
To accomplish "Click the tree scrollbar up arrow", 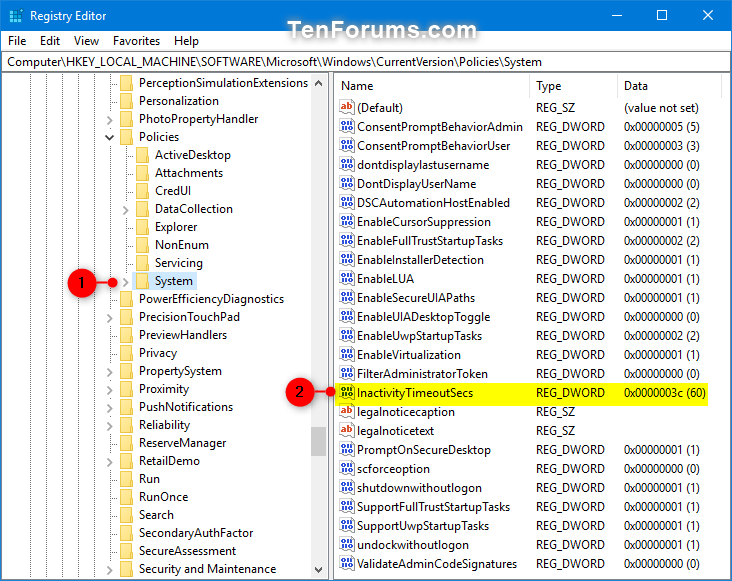I will pos(319,84).
